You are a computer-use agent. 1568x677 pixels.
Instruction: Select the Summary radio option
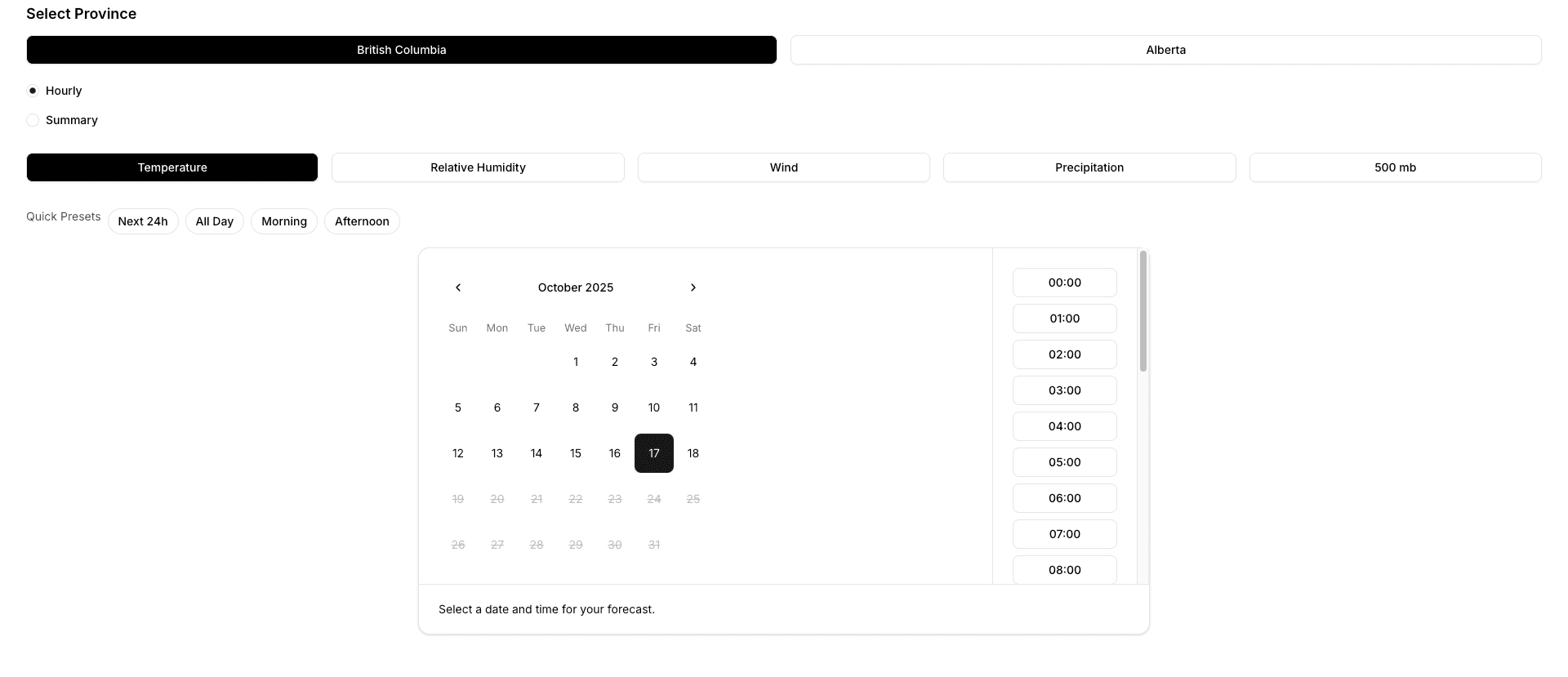(33, 120)
